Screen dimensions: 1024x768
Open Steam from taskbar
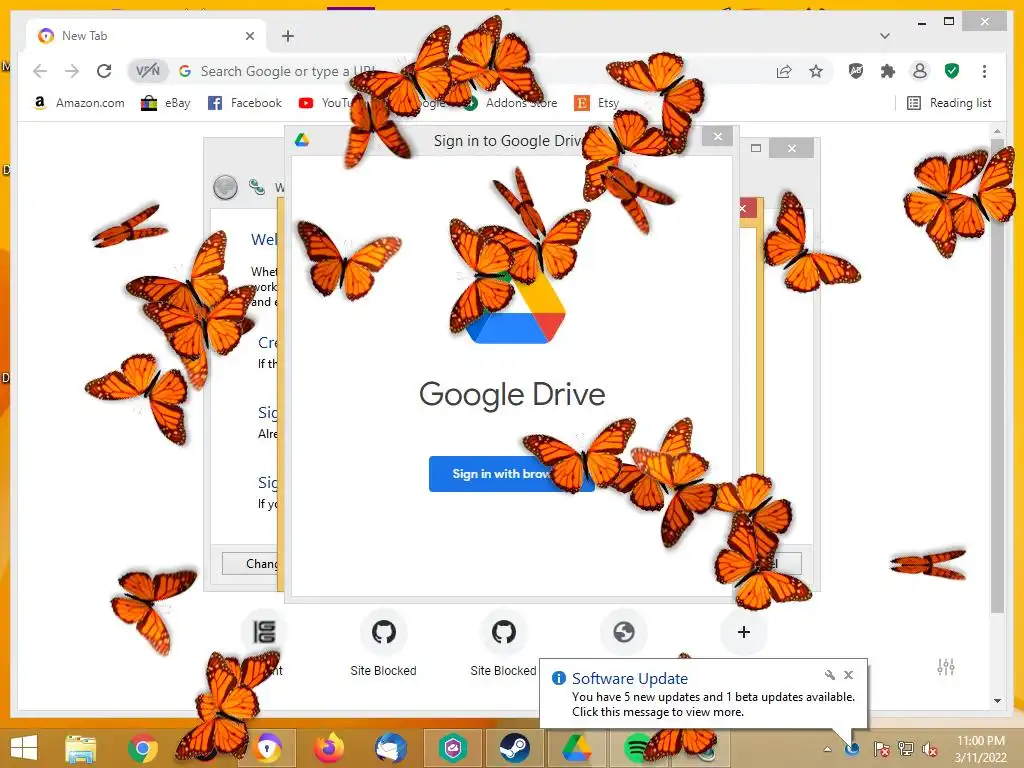point(515,748)
